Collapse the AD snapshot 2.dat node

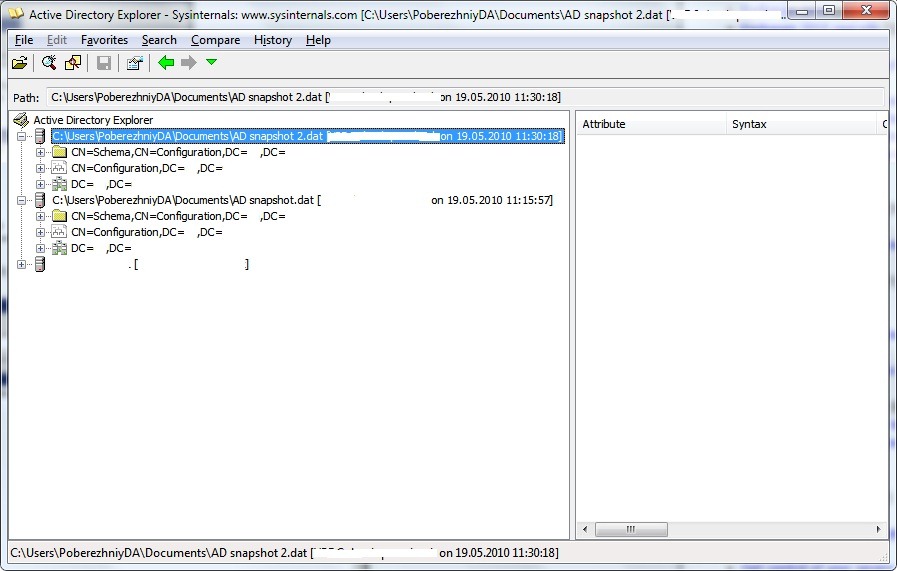pos(22,136)
